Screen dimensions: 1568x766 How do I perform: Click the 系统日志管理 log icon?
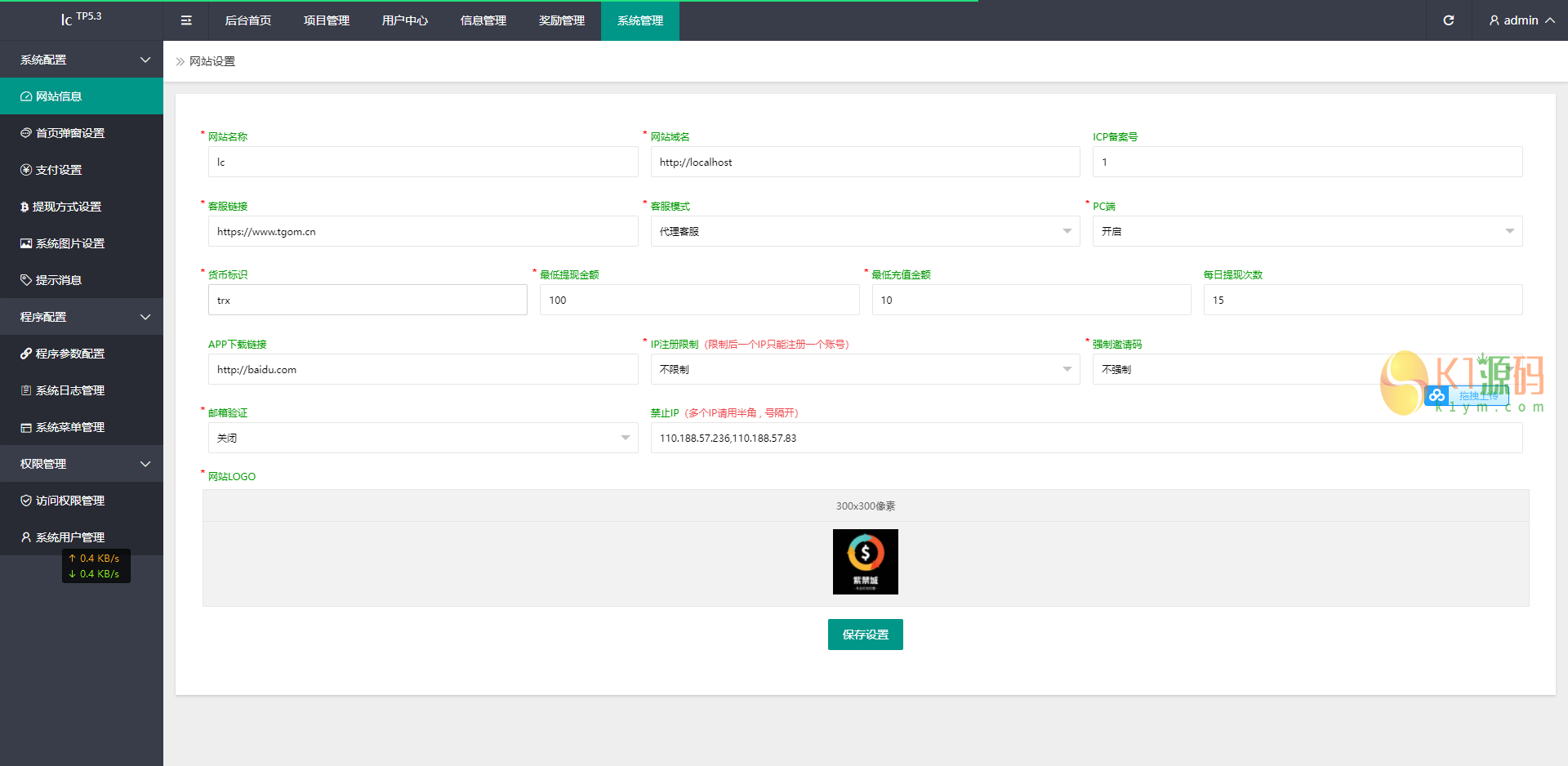tap(26, 390)
